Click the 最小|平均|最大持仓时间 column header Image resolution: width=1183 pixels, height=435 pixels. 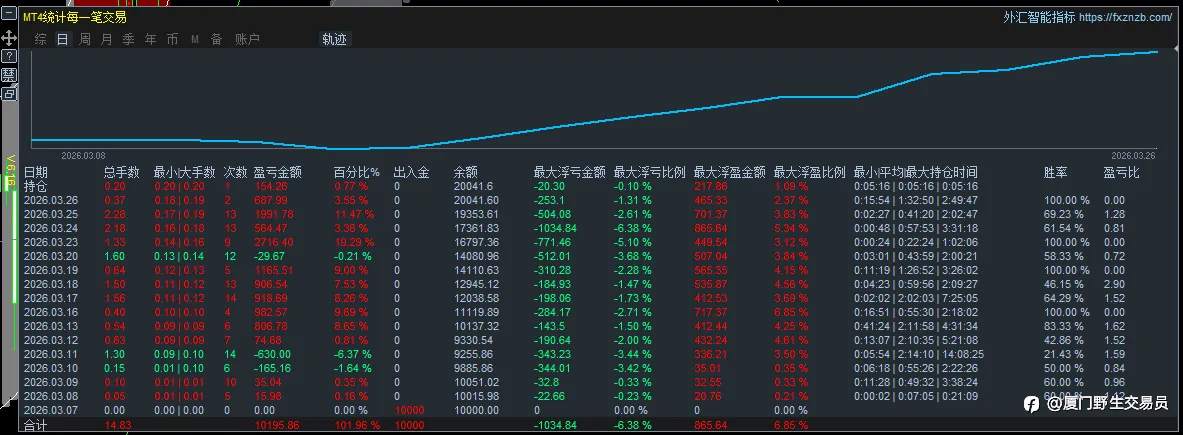916,173
